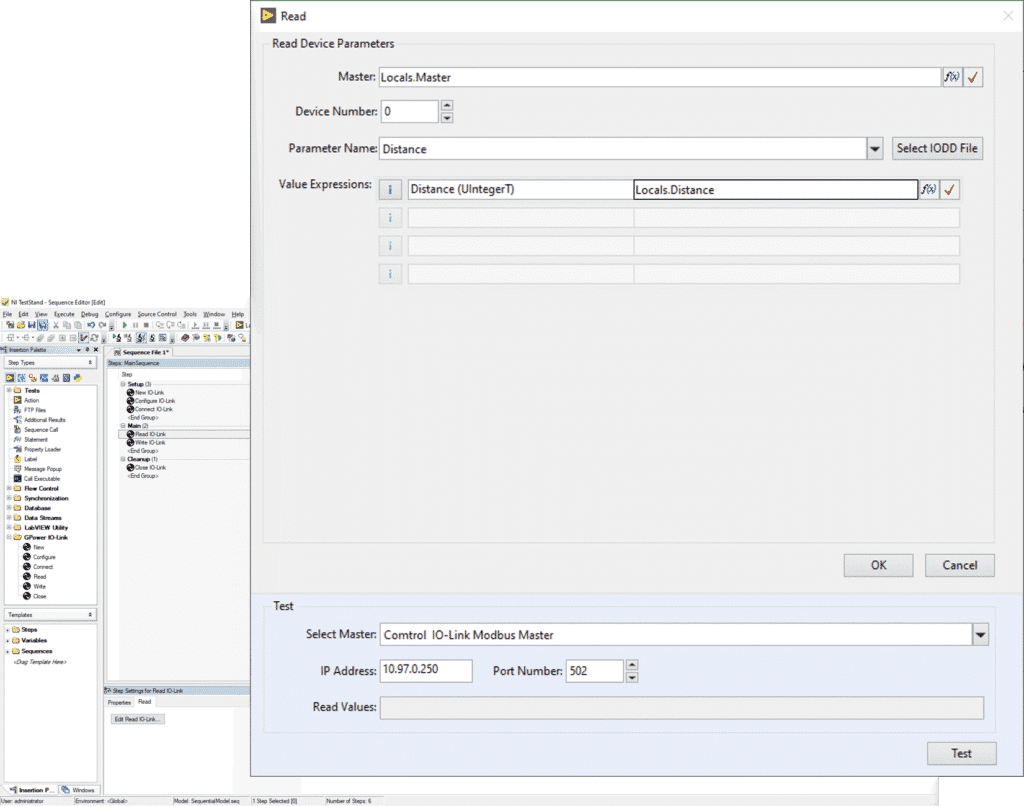
Task: Click the f(x) expression browser beside Master field
Action: point(951,77)
